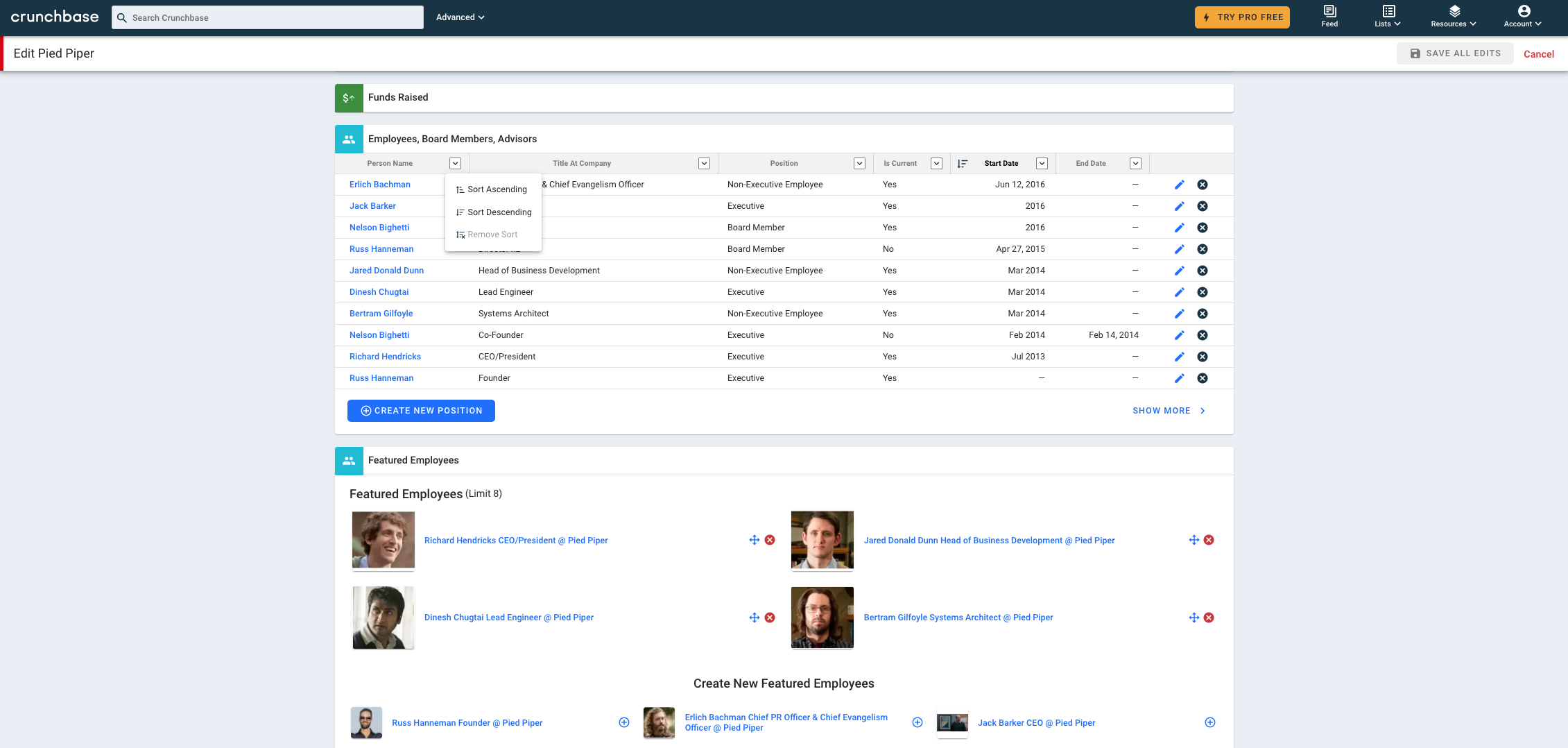Open the Feed icon in header
1568x748 pixels.
tap(1329, 11)
